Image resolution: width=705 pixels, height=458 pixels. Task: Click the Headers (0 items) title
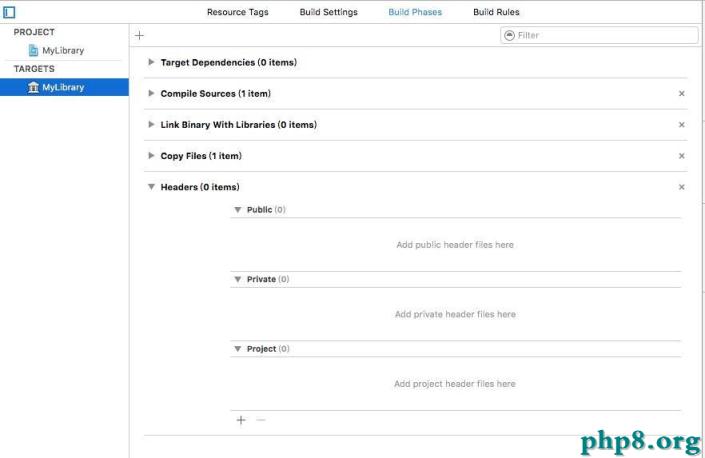200,187
